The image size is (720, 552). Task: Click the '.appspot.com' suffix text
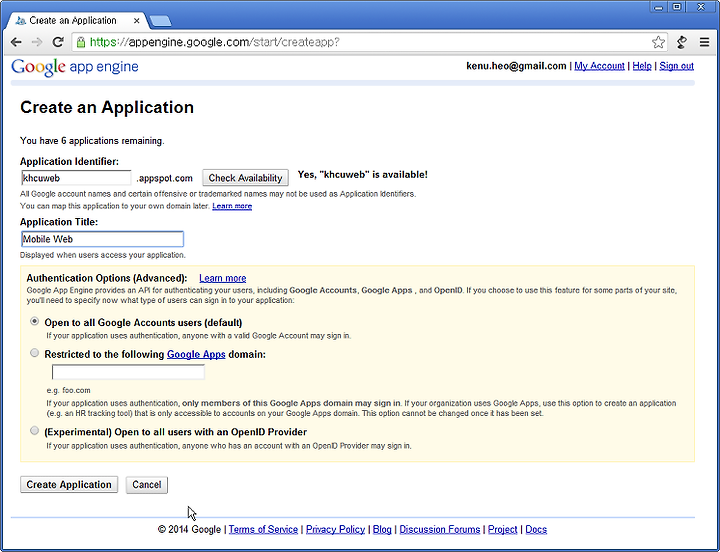pyautogui.click(x=164, y=178)
